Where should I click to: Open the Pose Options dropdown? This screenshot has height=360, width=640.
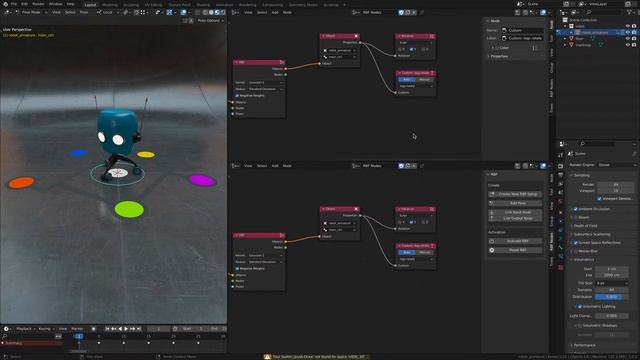pyautogui.click(x=210, y=20)
